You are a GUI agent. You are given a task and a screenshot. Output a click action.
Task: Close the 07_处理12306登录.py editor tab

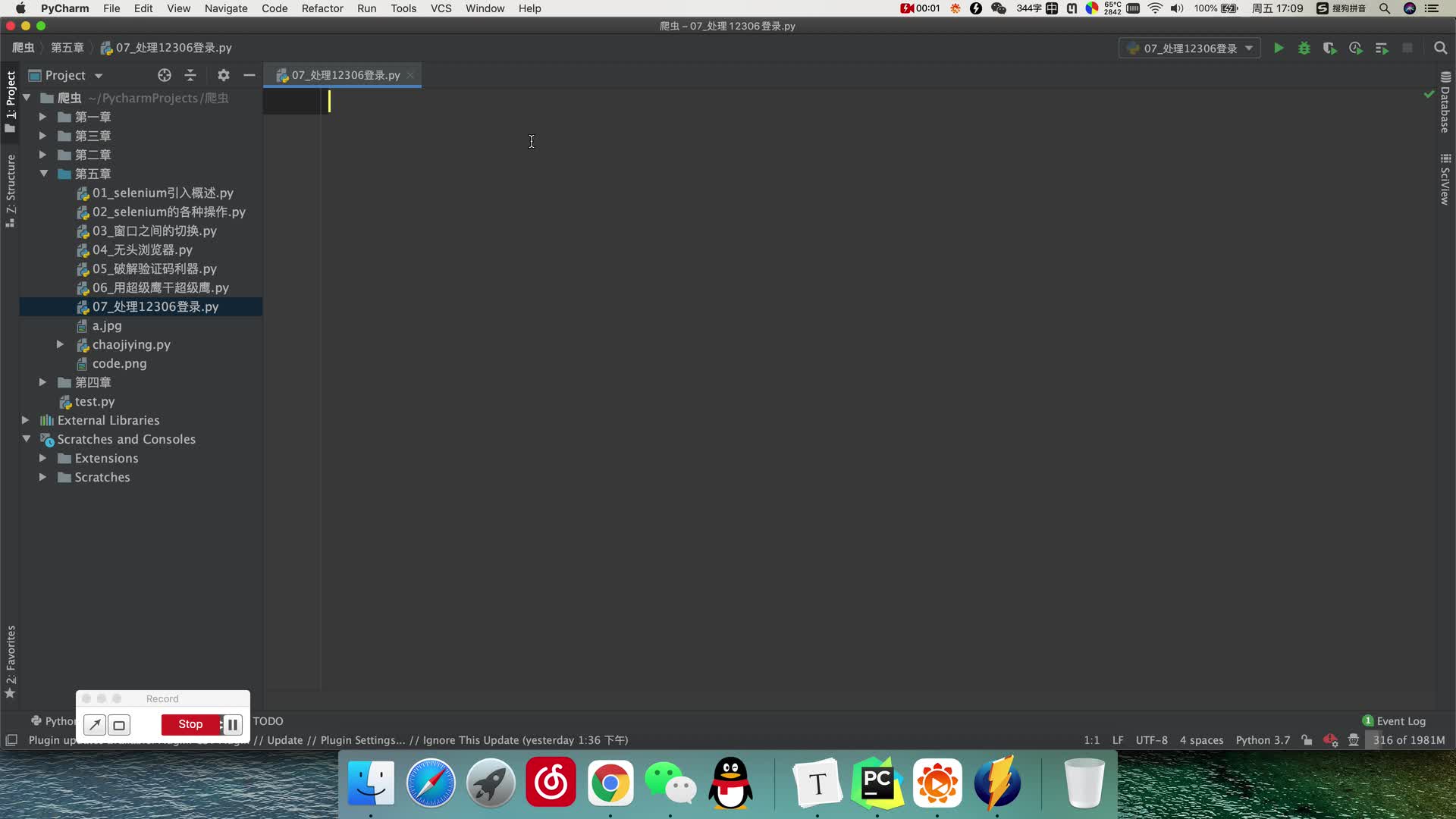tap(410, 75)
